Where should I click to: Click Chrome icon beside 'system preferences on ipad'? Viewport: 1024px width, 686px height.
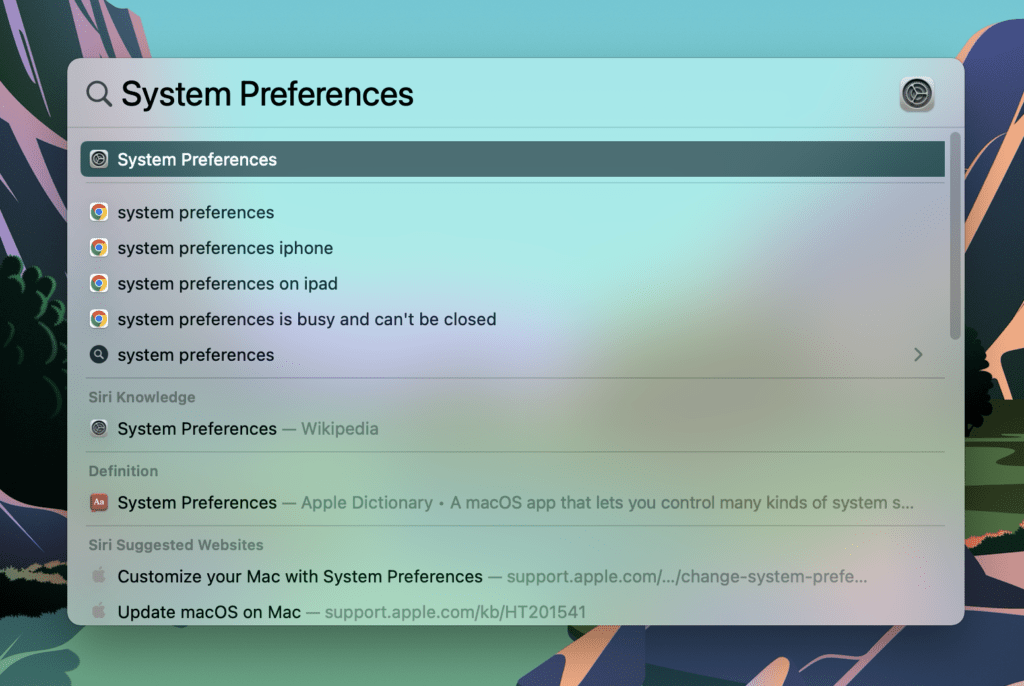pyautogui.click(x=99, y=284)
